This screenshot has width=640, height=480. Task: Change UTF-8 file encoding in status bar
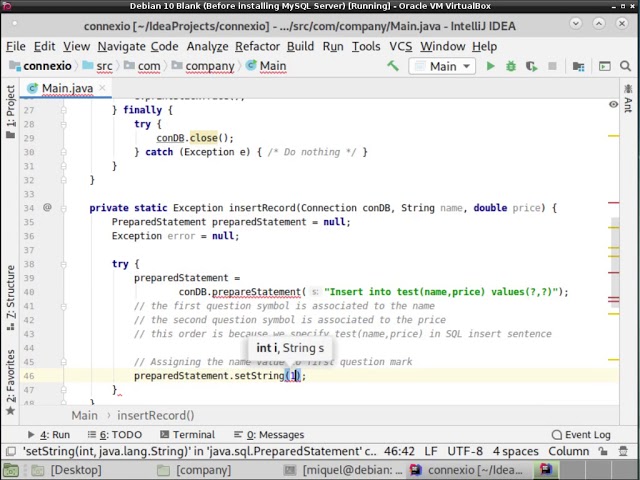465,451
